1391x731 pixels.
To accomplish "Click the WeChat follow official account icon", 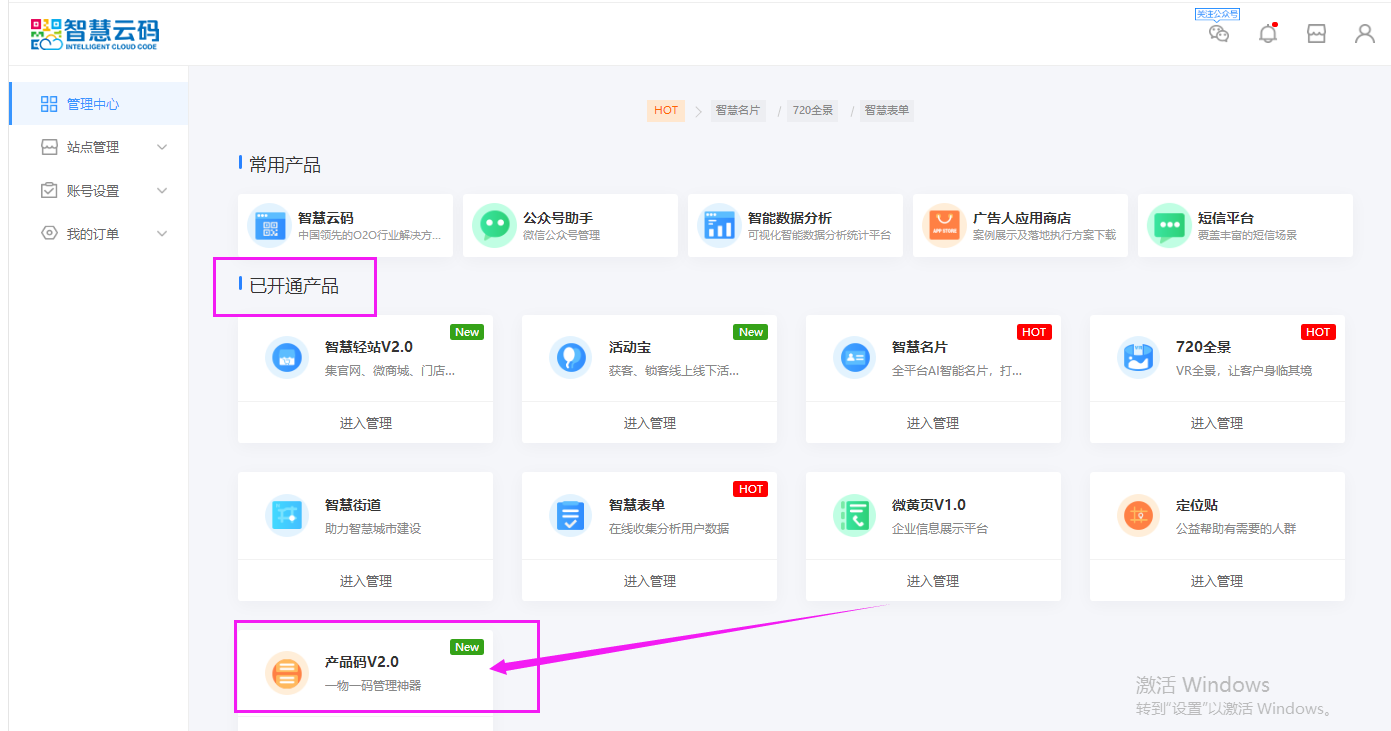I will tap(1218, 33).
